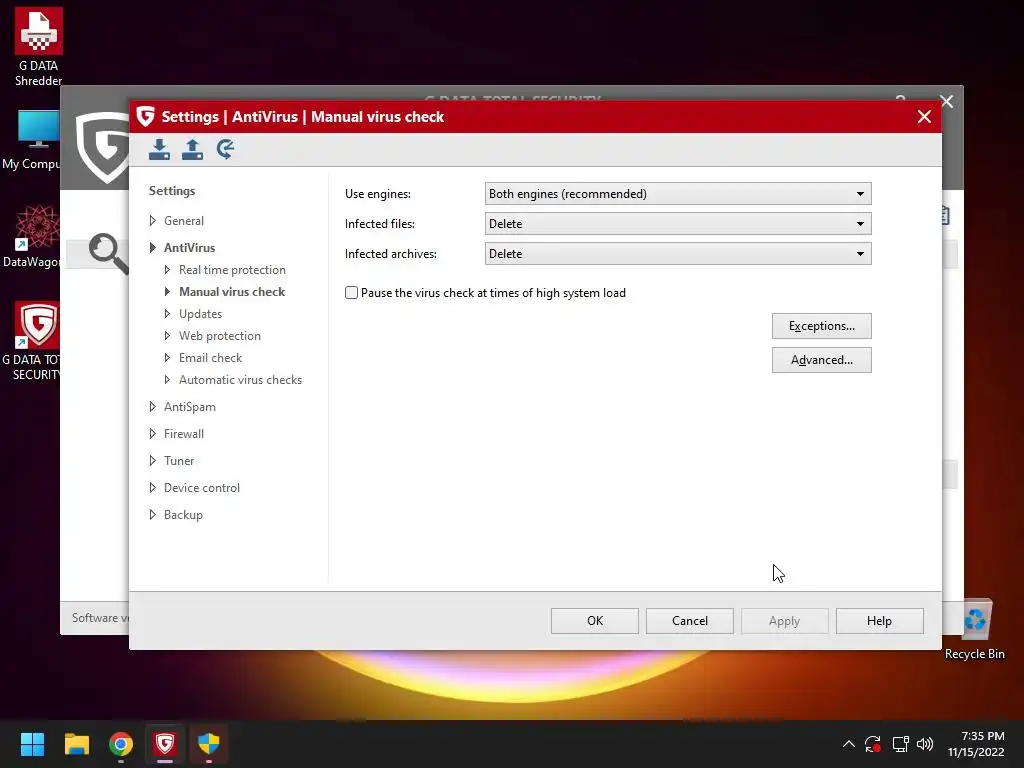
Task: Open the Infected archives dropdown
Action: 678,254
